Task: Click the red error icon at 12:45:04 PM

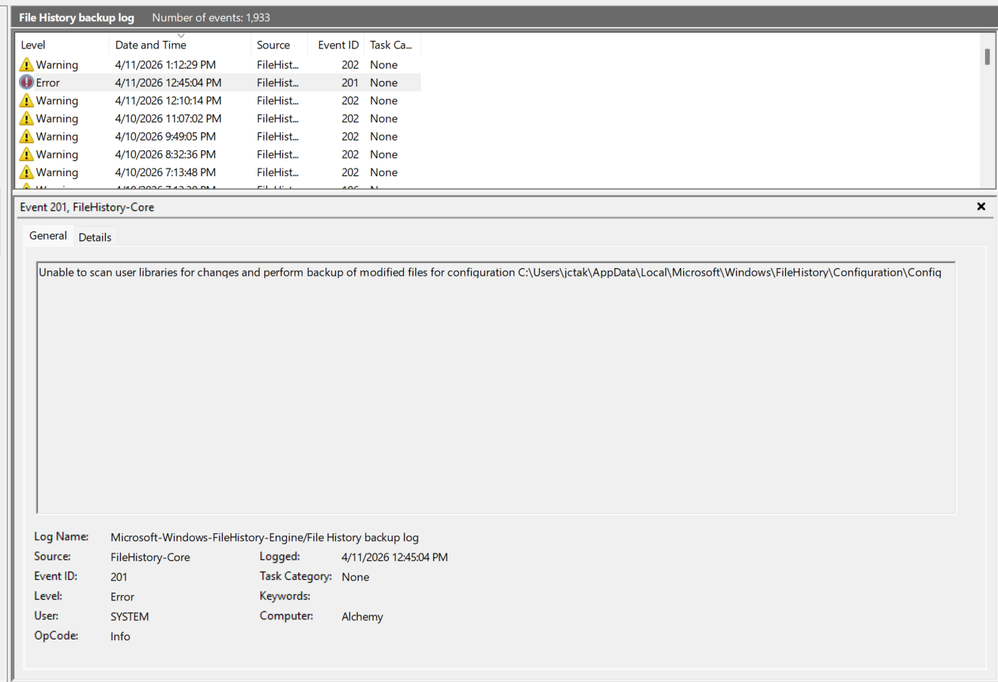Action: (26, 83)
